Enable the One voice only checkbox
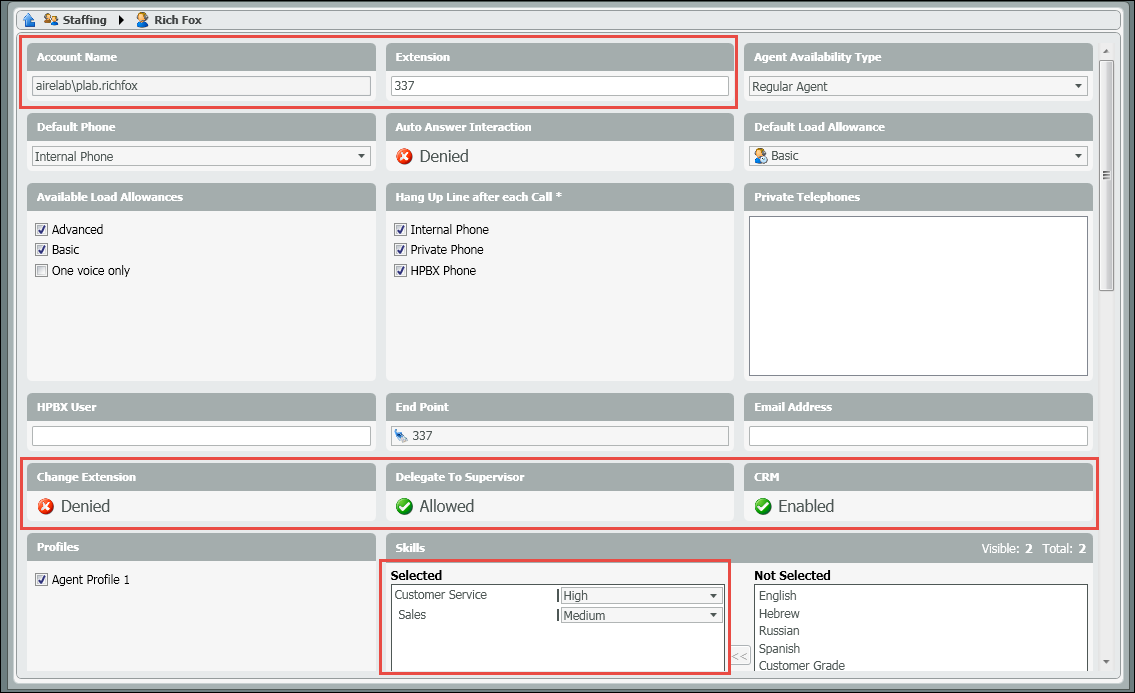 pos(41,271)
